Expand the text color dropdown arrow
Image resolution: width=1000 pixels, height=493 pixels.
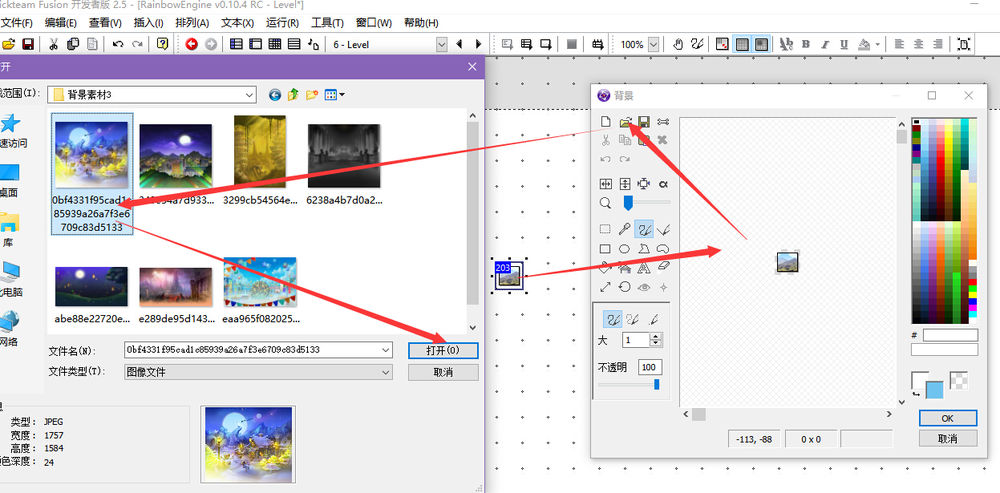(x=878, y=45)
